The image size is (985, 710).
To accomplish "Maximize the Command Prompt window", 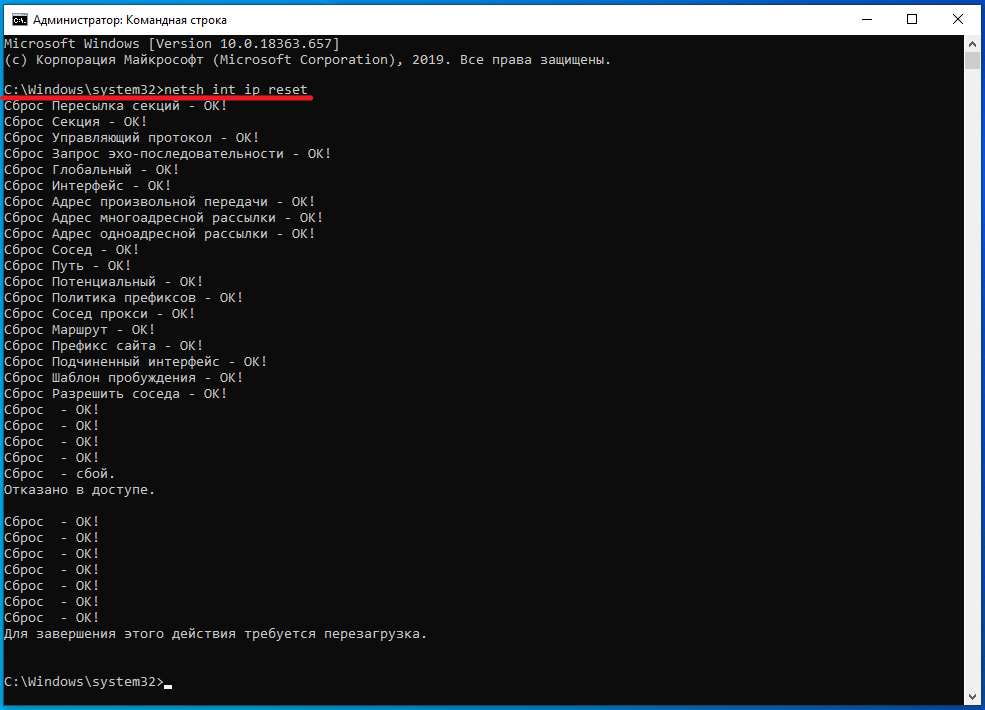I will pyautogui.click(x=912, y=19).
